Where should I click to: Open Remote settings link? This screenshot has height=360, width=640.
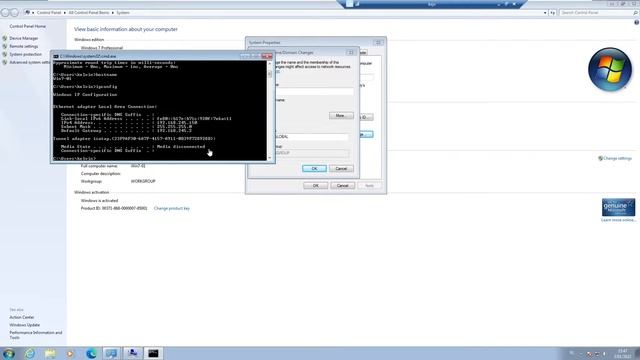tap(24, 47)
